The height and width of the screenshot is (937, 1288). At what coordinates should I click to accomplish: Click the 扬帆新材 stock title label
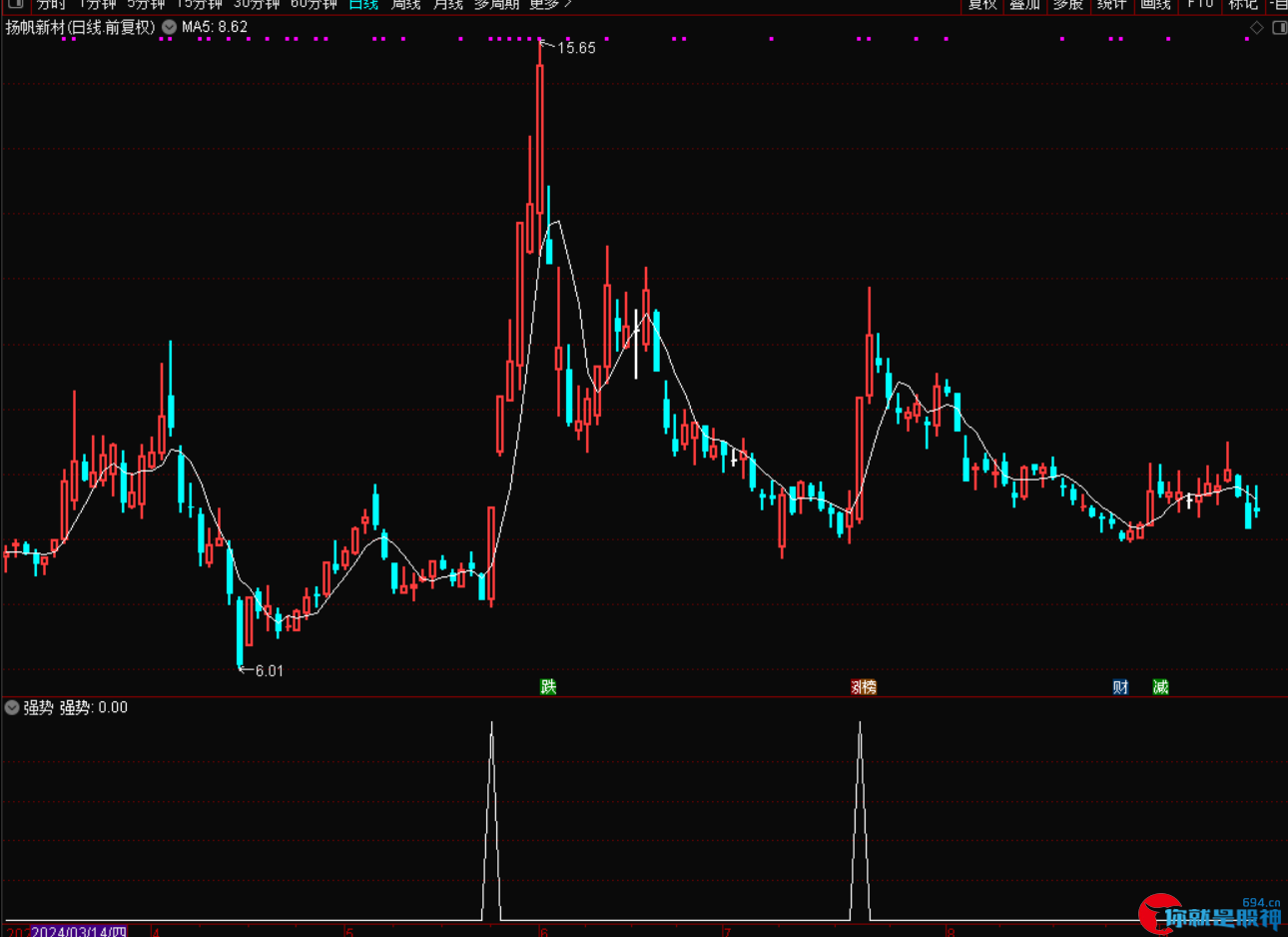[x=81, y=27]
